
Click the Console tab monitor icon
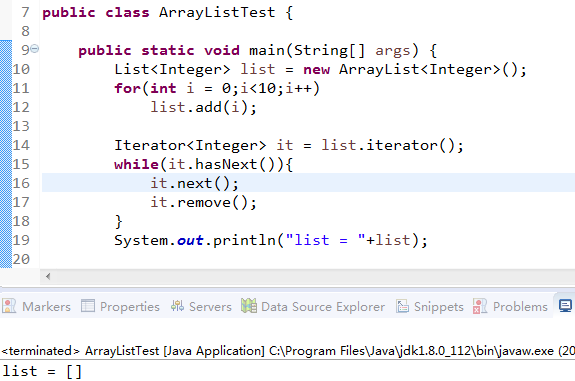tap(565, 305)
